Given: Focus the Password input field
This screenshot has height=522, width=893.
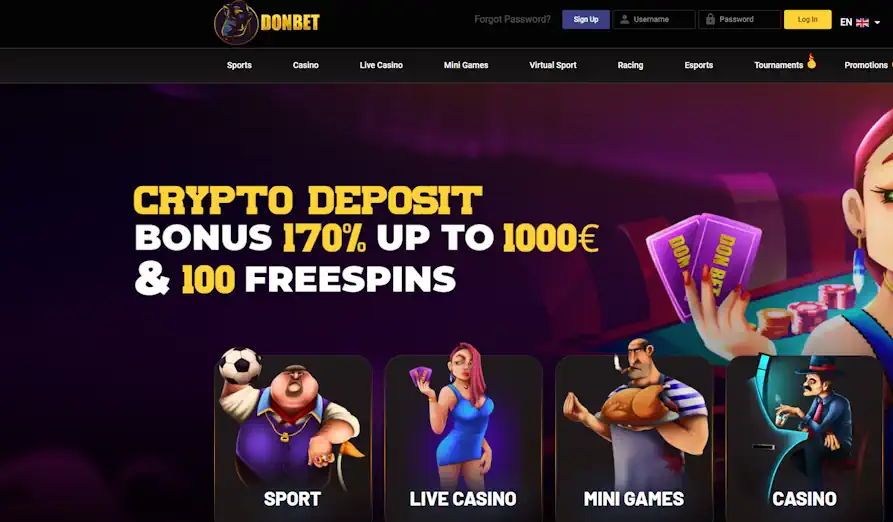Looking at the screenshot, I should [x=739, y=19].
